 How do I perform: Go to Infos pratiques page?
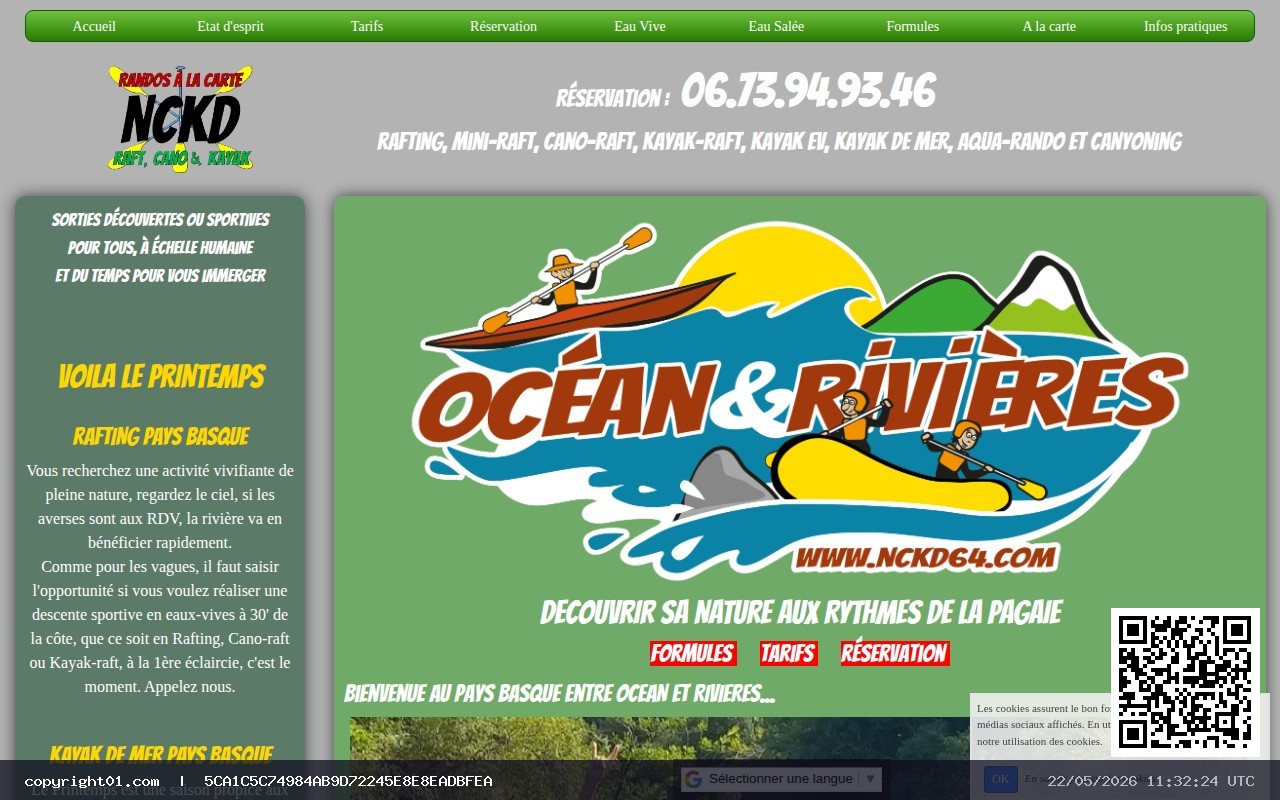[1186, 27]
